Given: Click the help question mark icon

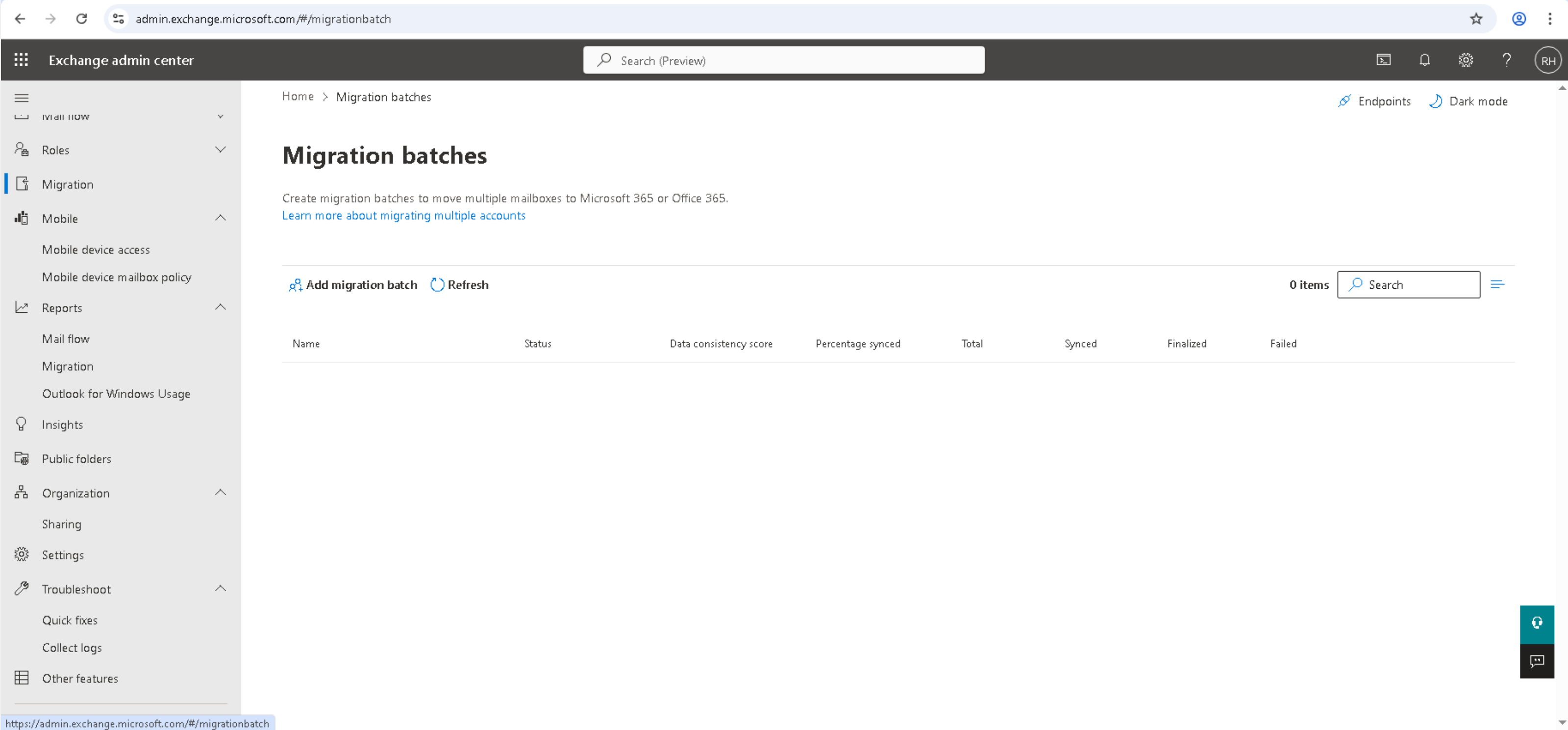Looking at the screenshot, I should [1507, 60].
